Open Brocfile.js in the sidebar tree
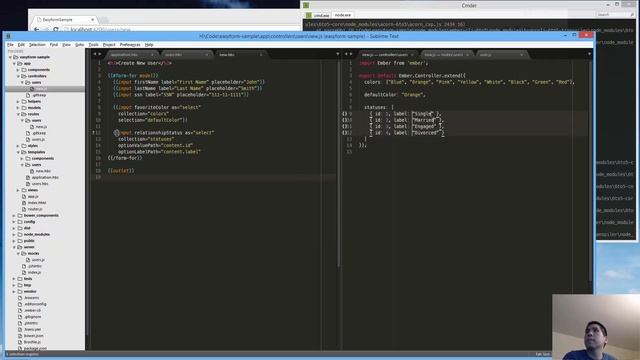Image resolution: width=640 pixels, height=360 pixels. tap(32, 342)
